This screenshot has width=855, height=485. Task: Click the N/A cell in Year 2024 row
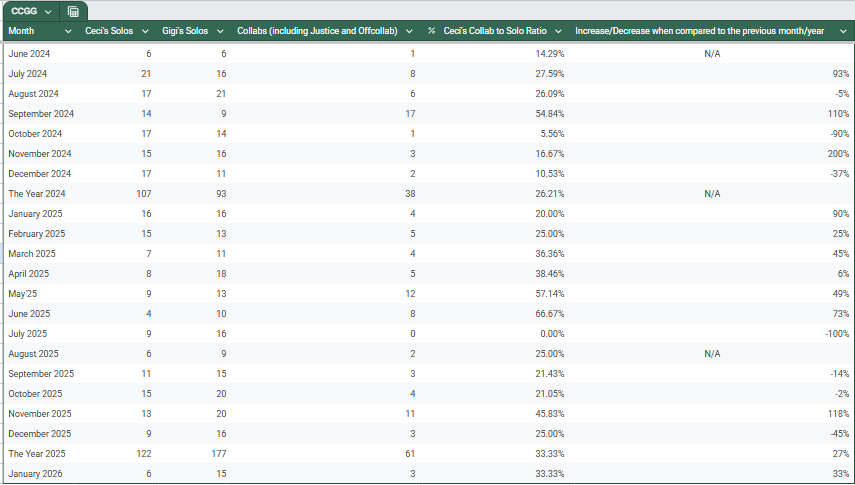(x=712, y=194)
